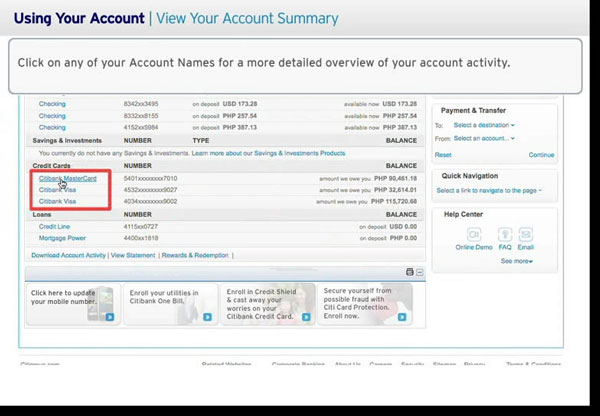Open the Checking account 8342xx3495
Image resolution: width=600 pixels, height=416 pixels.
tap(52, 104)
